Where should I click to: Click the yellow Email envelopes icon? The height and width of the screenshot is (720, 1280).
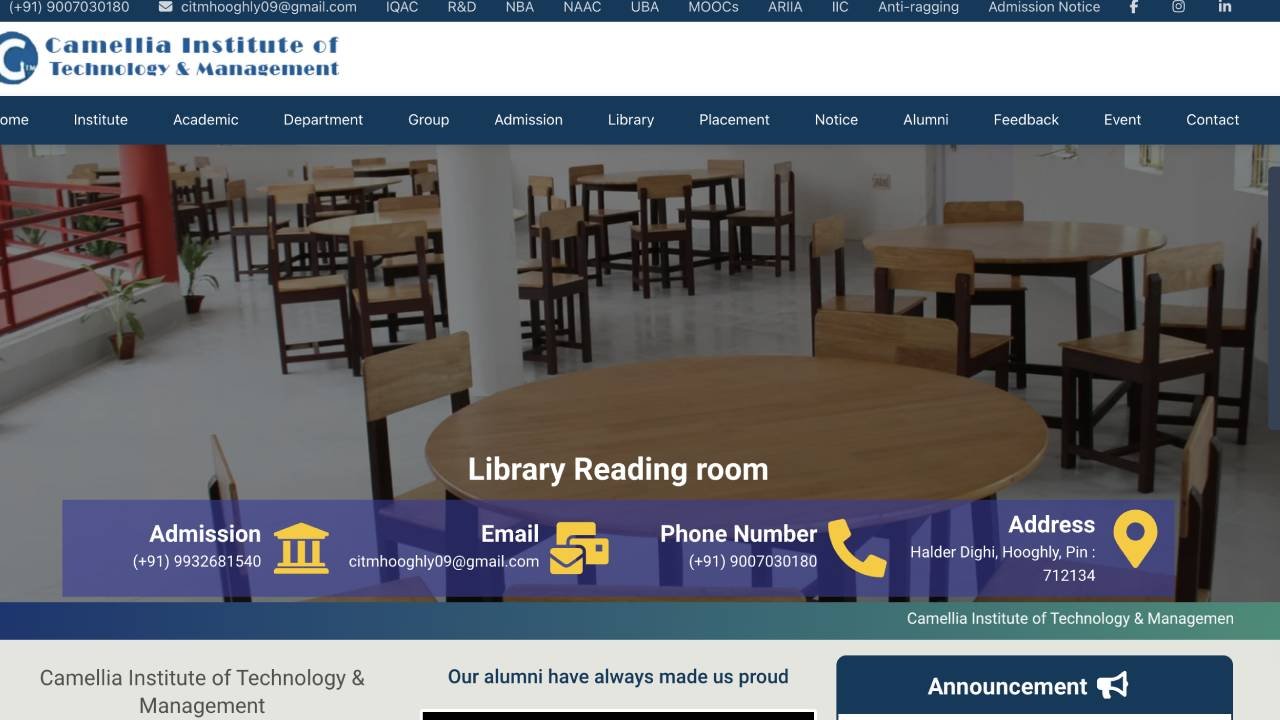click(x=579, y=548)
